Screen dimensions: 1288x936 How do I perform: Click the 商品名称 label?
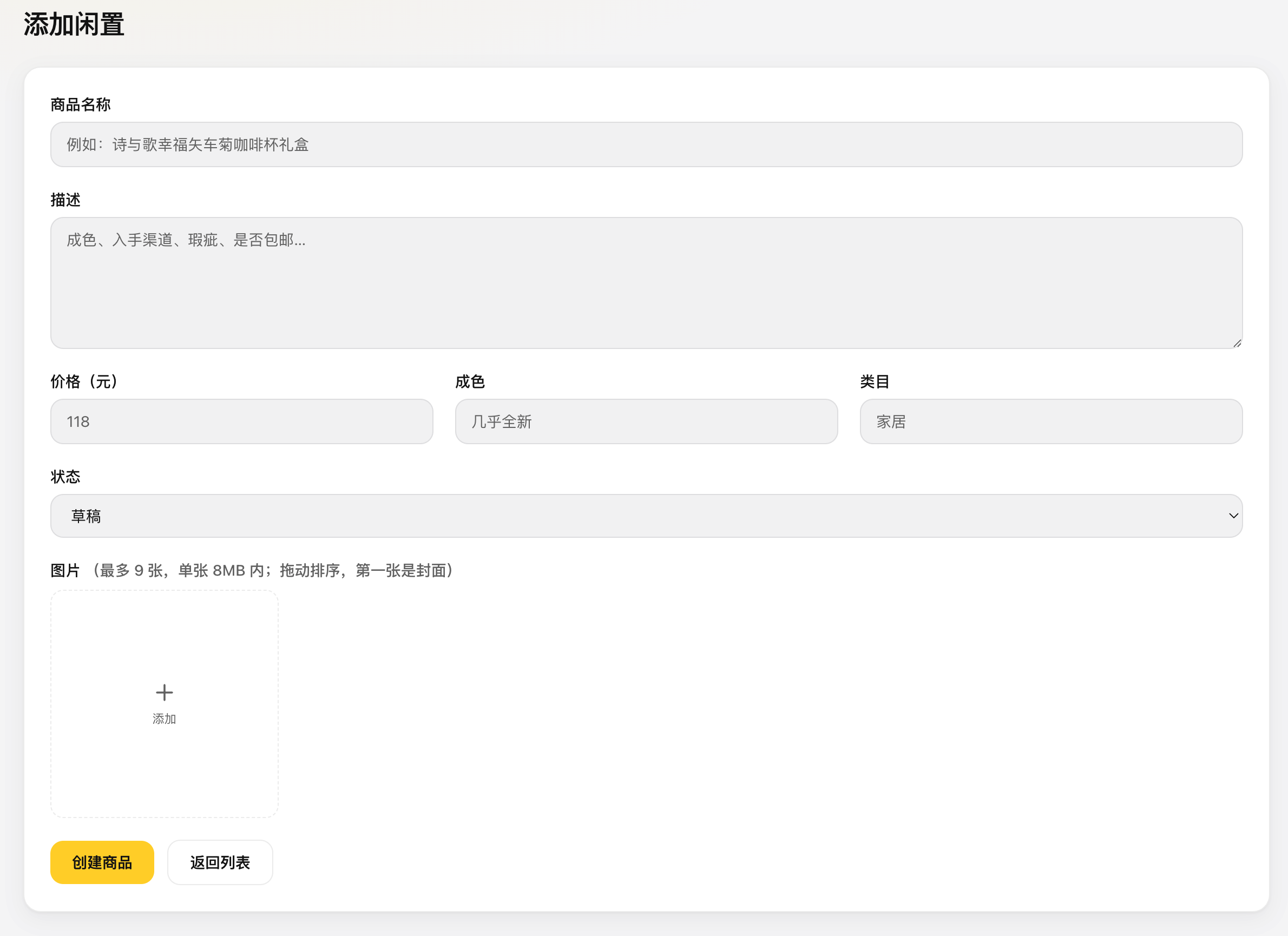coord(81,104)
